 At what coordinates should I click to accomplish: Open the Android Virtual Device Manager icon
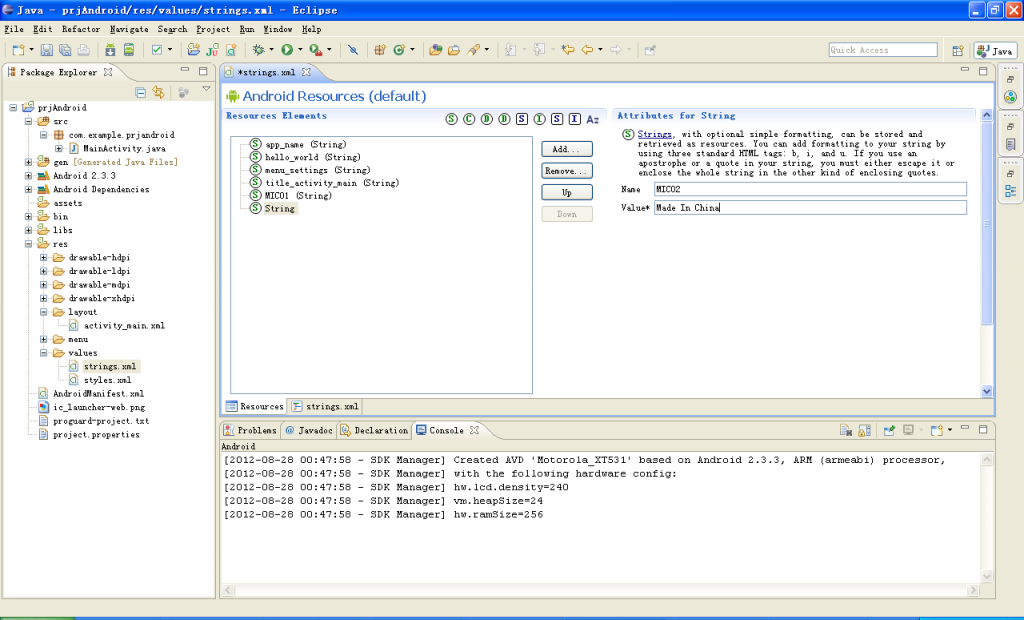129,50
